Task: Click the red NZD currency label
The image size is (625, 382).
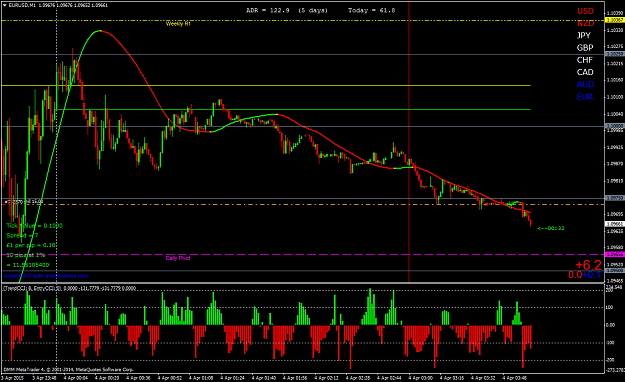Action: [x=585, y=23]
